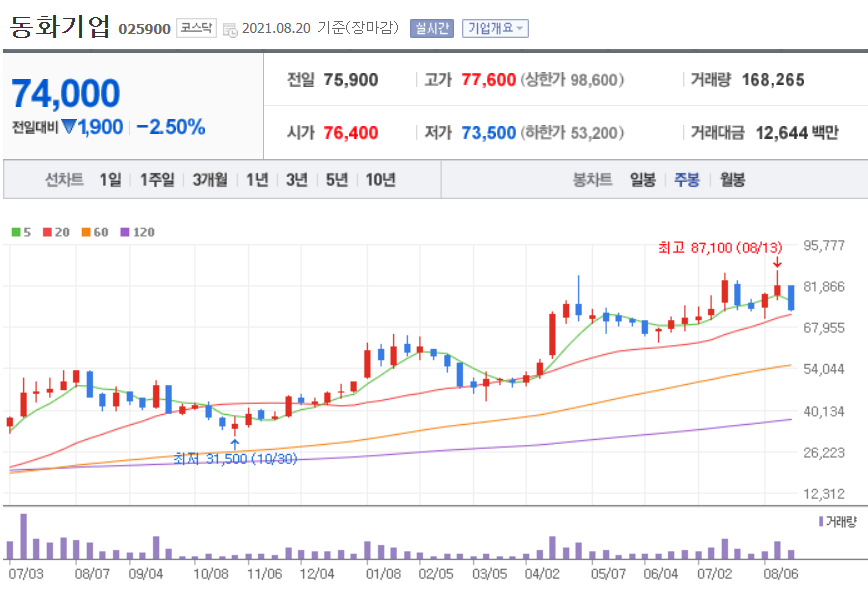Click the 코스닥 market badge
The width and height of the screenshot is (868, 591).
click(x=197, y=28)
